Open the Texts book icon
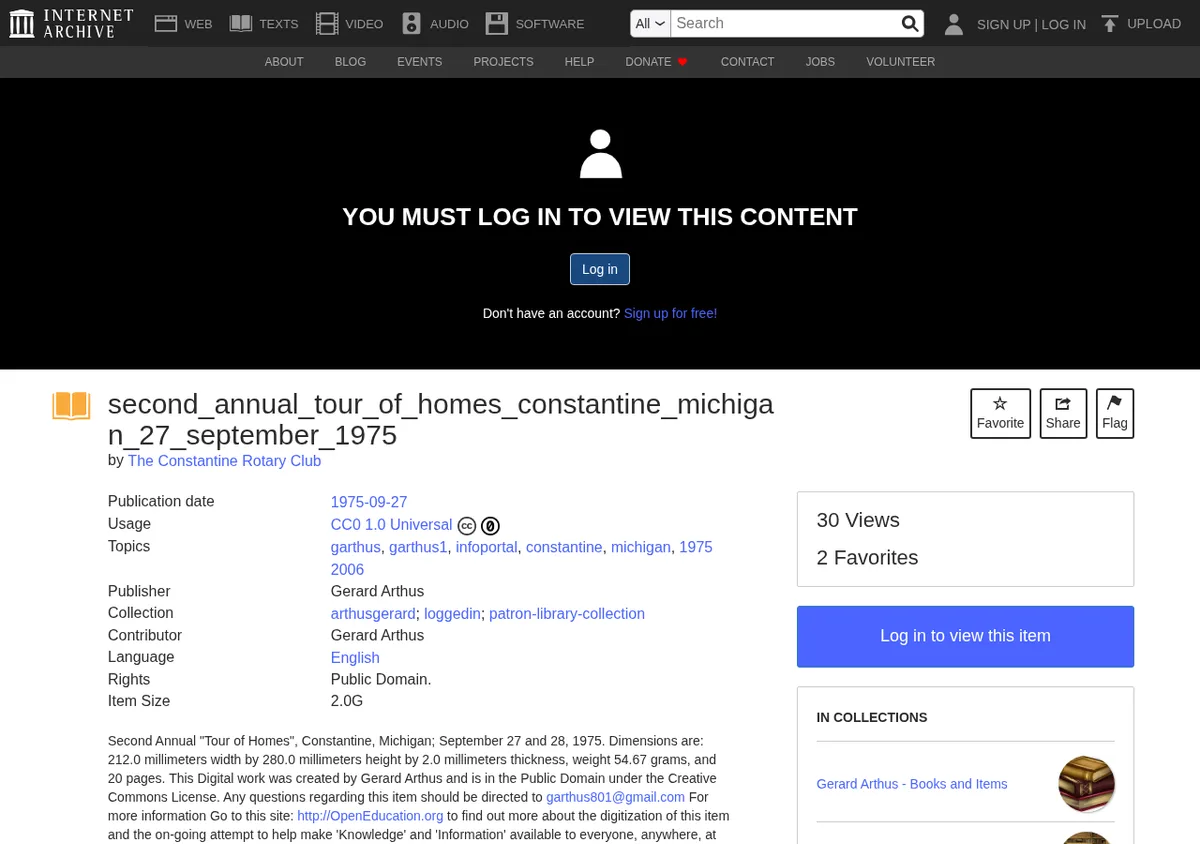 (x=240, y=23)
